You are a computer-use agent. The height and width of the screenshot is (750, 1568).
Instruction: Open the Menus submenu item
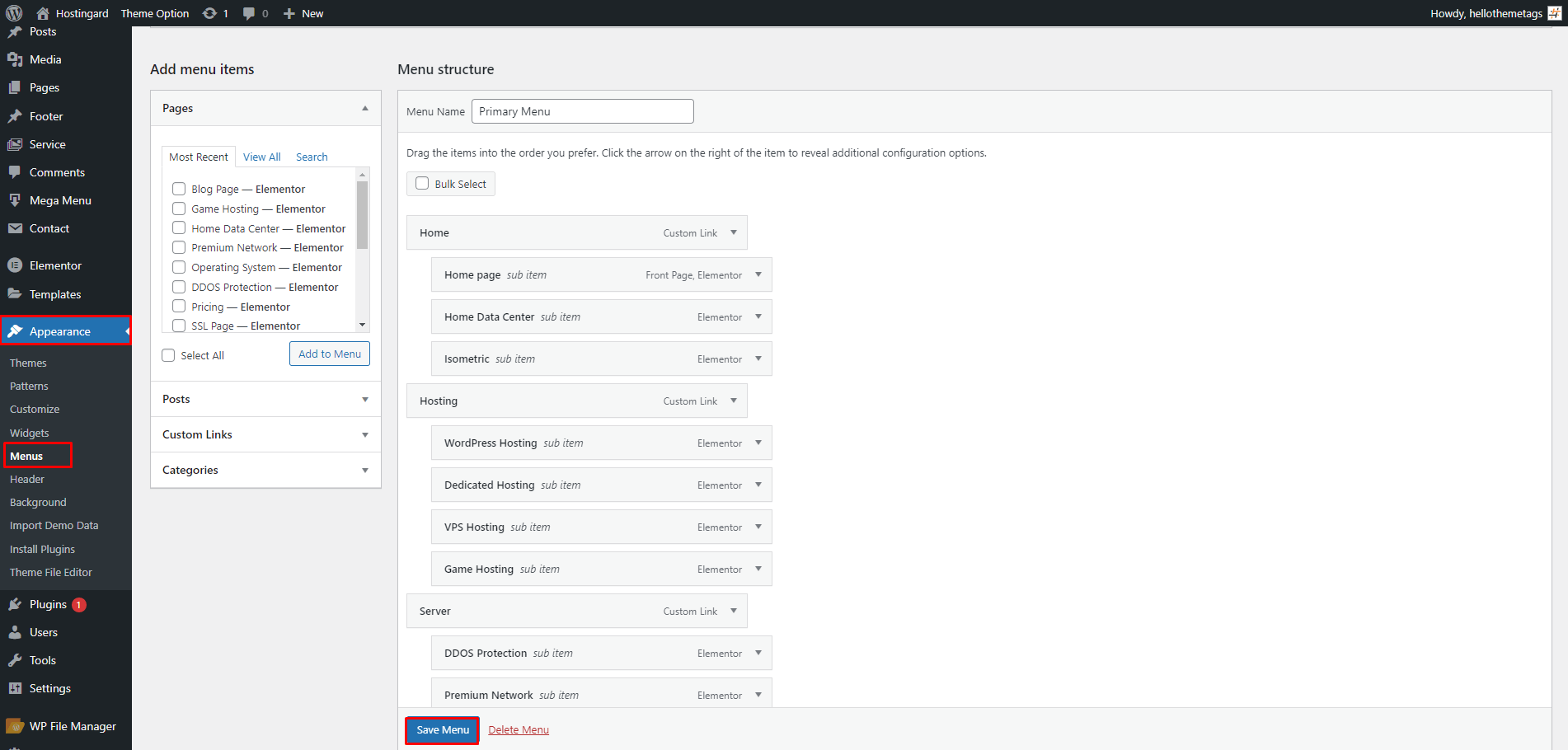(26, 456)
